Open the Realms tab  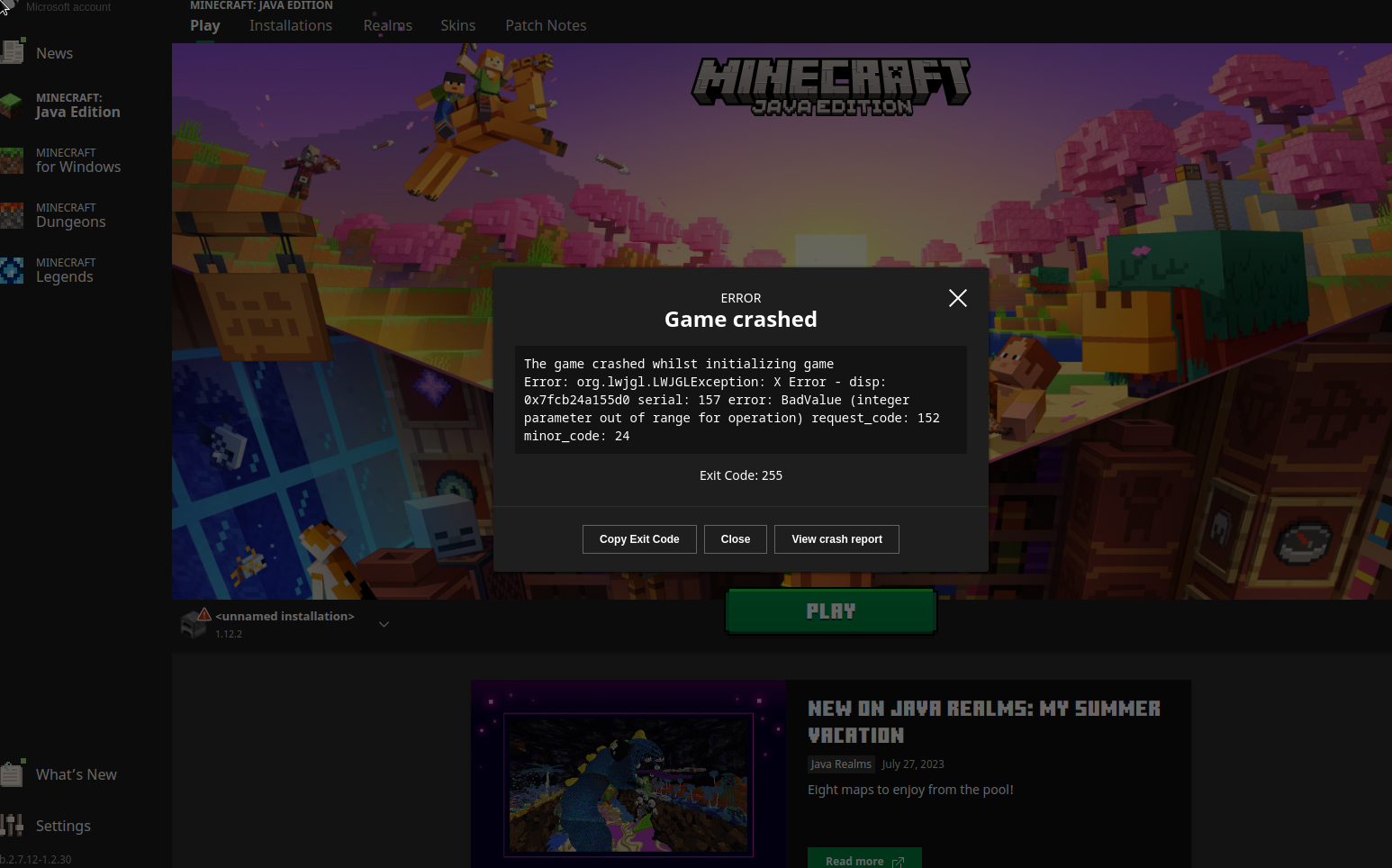click(x=387, y=25)
